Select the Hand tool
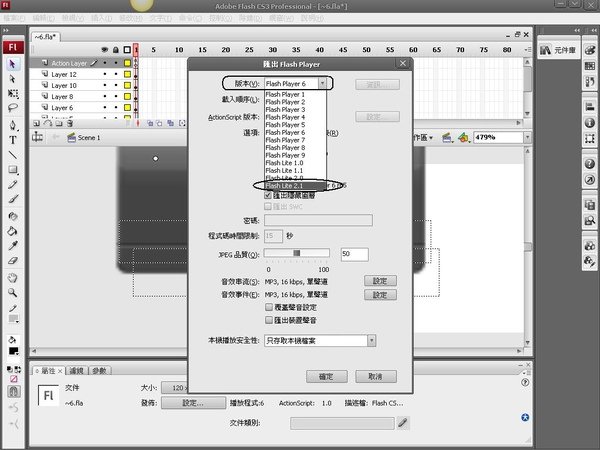 pos(13,278)
